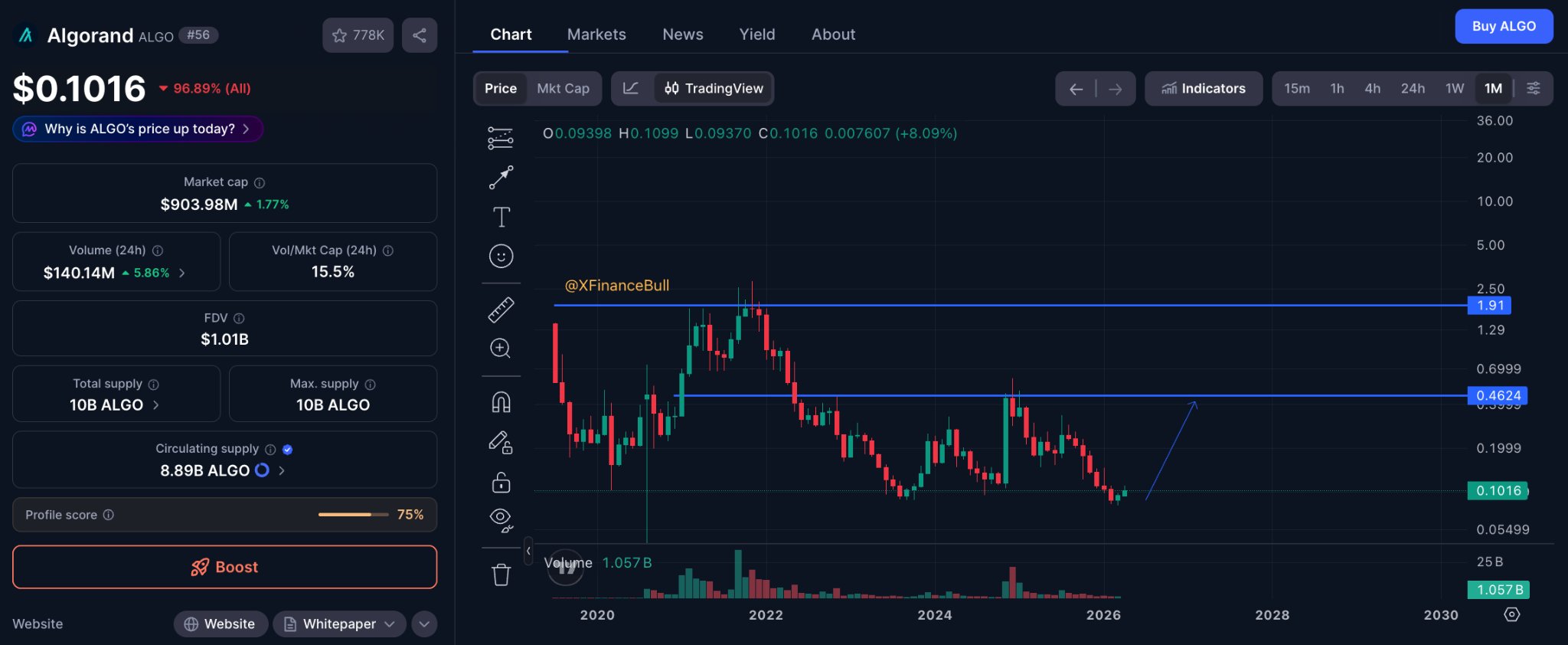Select the TradingView chart mode

coord(714,89)
